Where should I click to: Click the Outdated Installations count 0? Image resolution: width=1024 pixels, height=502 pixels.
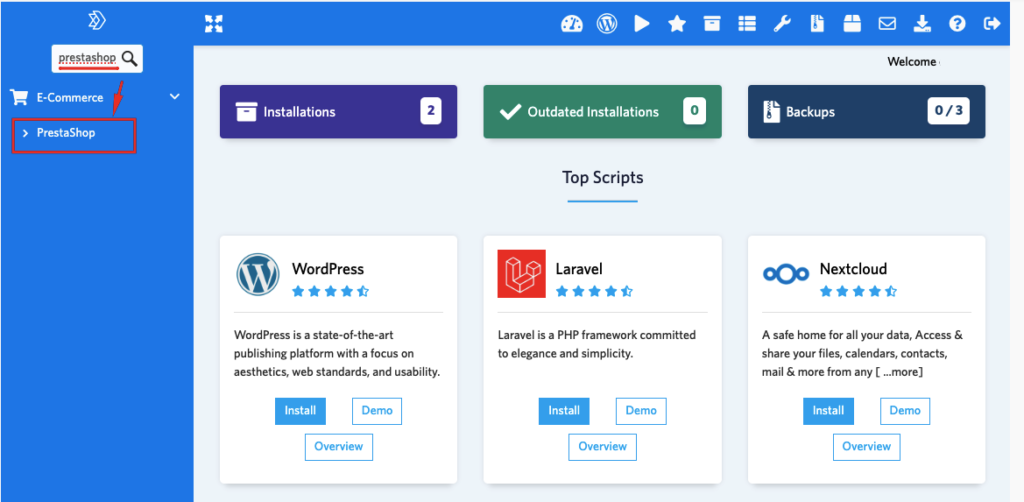[695, 111]
